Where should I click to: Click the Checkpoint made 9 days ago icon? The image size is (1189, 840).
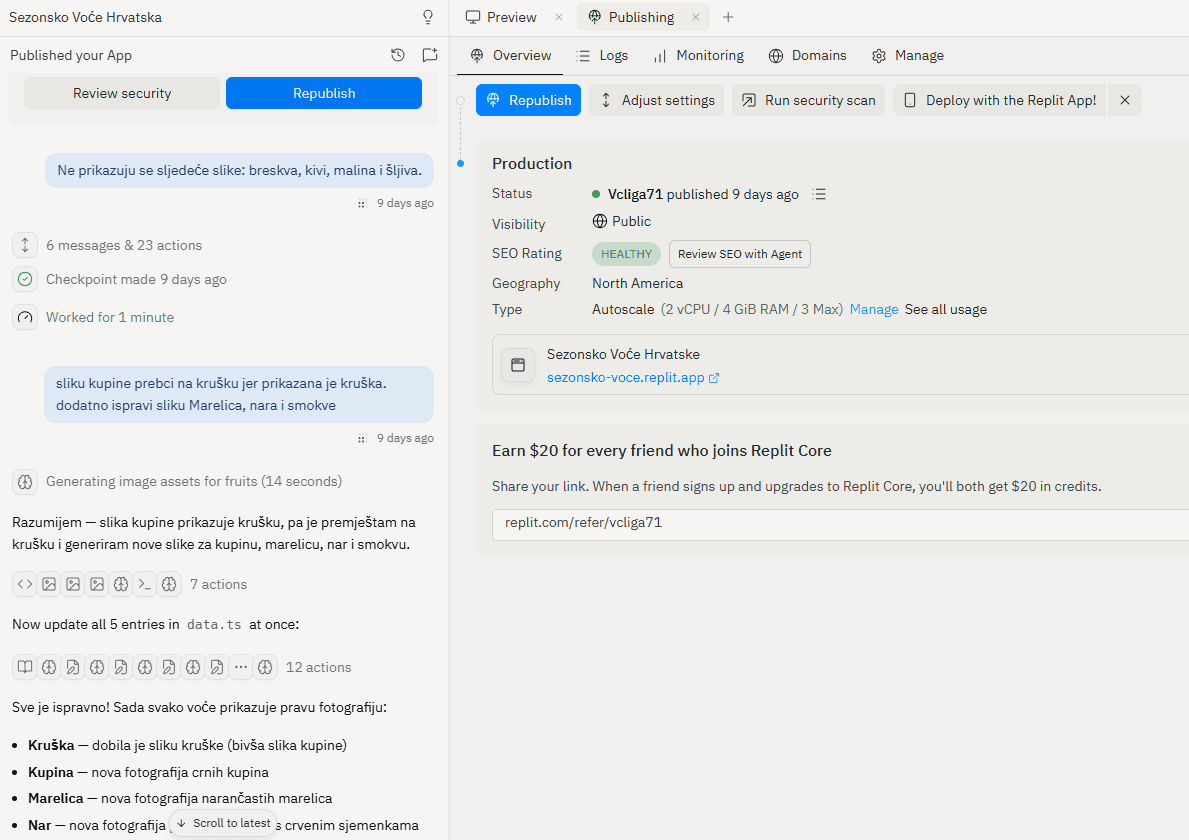(25, 279)
